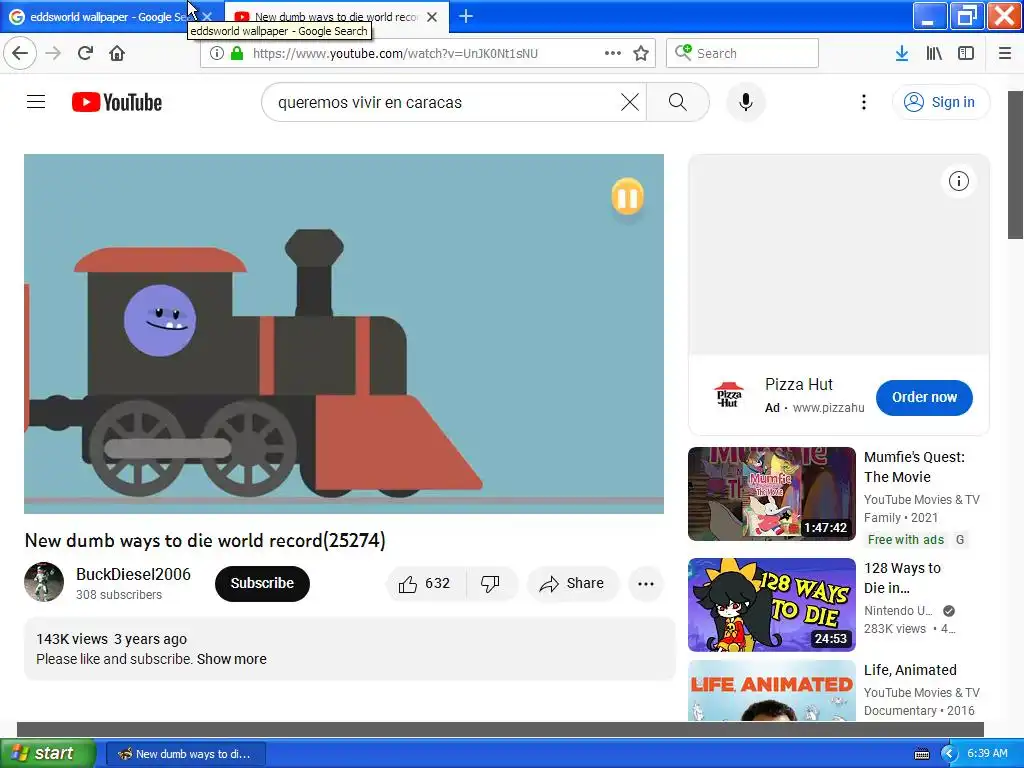View the ad info icon
1024x768 pixels.
tap(959, 181)
